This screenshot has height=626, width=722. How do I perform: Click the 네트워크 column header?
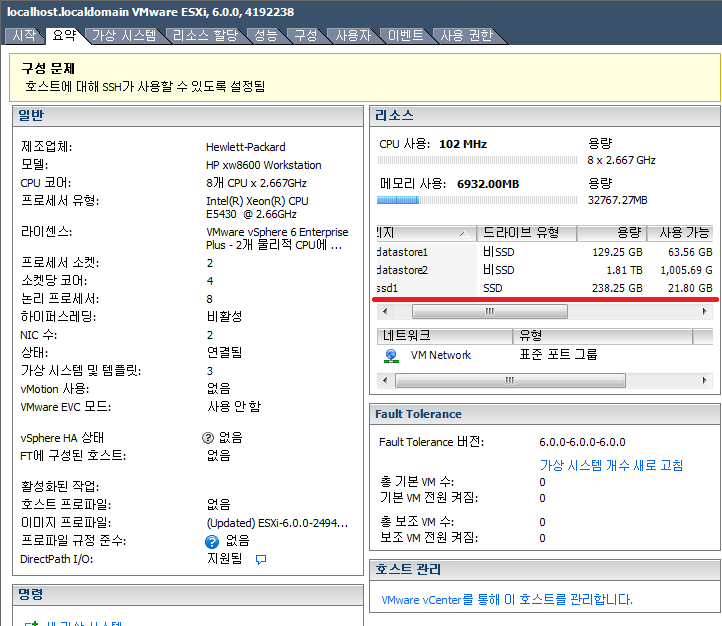coord(445,336)
